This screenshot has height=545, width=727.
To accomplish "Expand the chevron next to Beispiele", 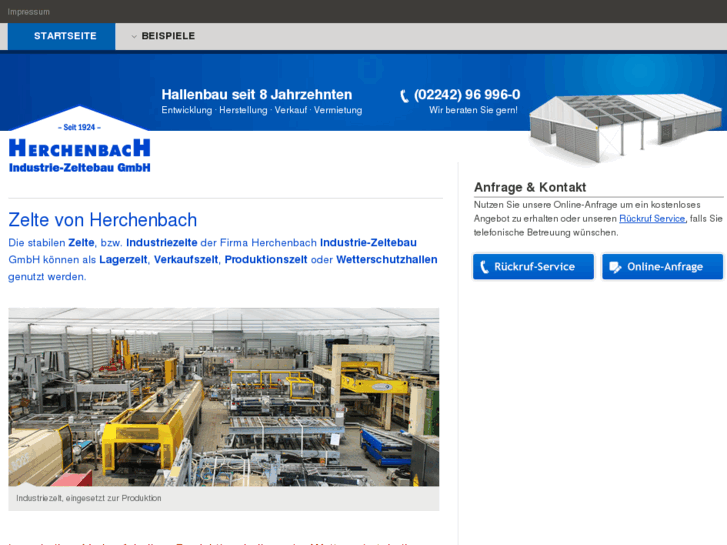I will (x=134, y=36).
